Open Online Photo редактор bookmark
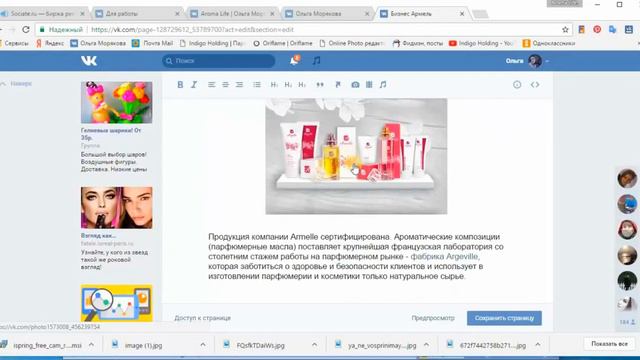 click(352, 43)
